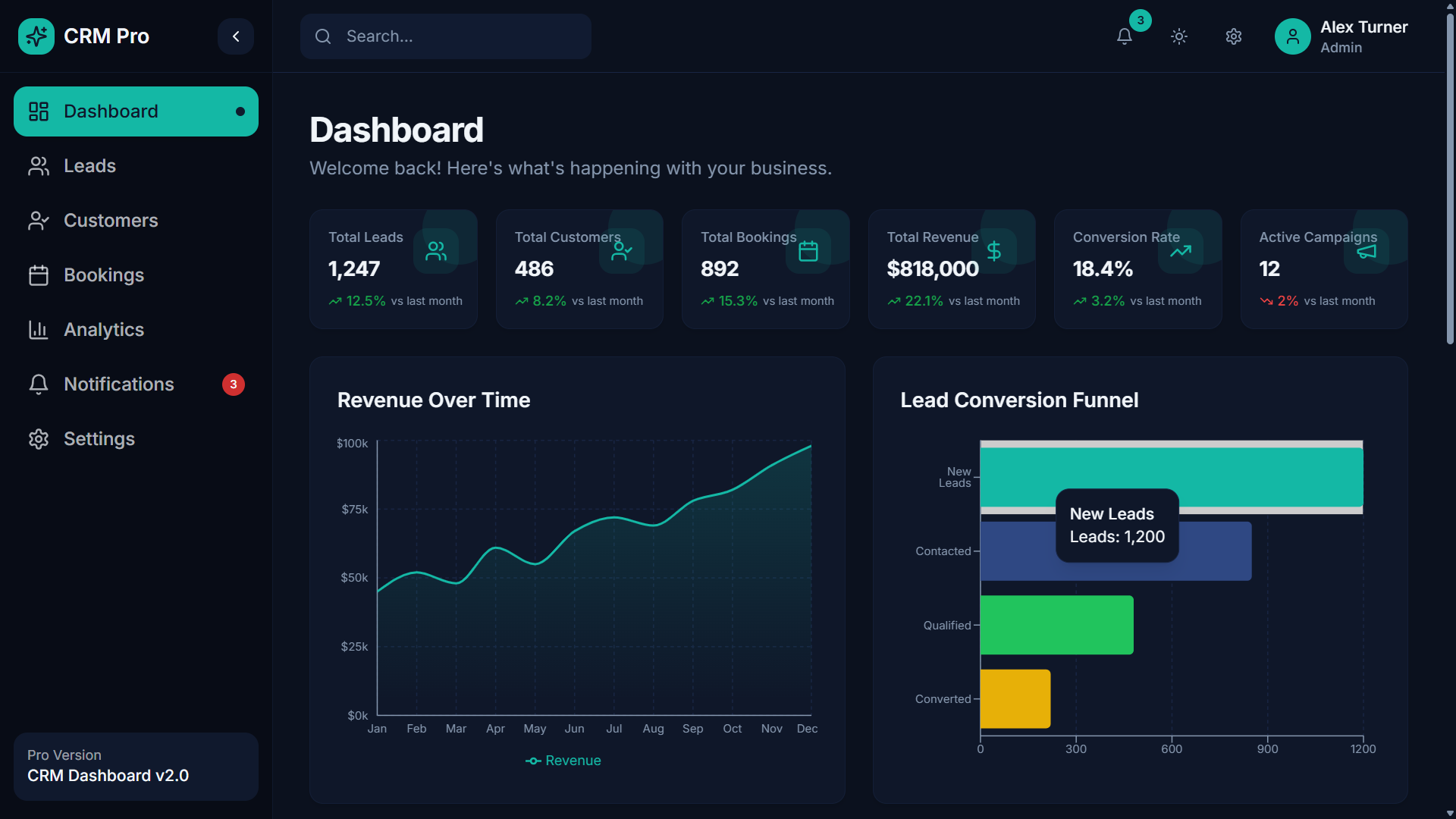Click the CRM Pro sparkle logo icon

[36, 36]
